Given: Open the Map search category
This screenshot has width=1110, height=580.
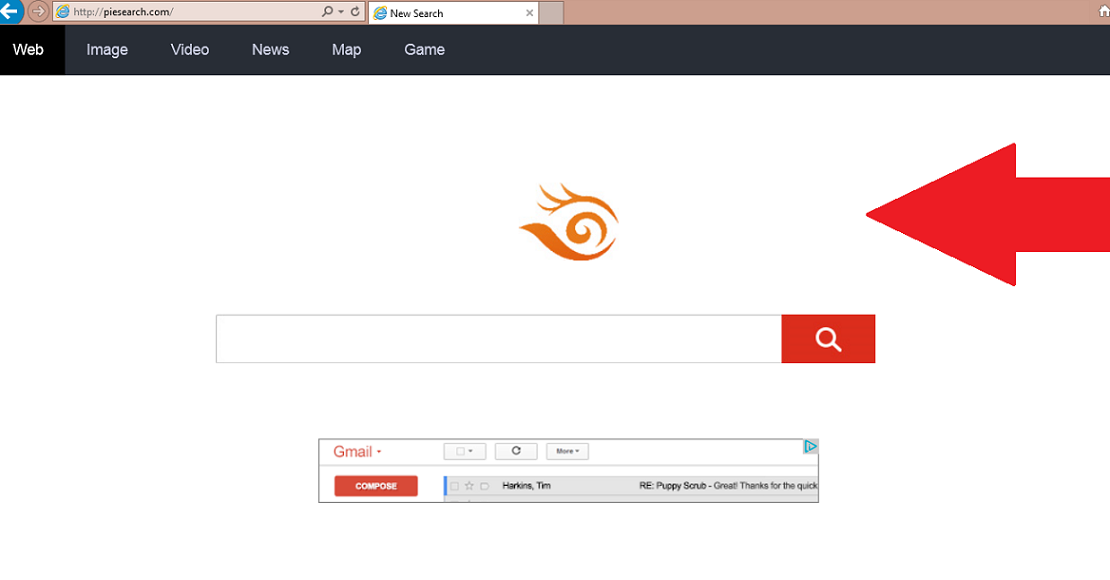Looking at the screenshot, I should click(x=346, y=50).
